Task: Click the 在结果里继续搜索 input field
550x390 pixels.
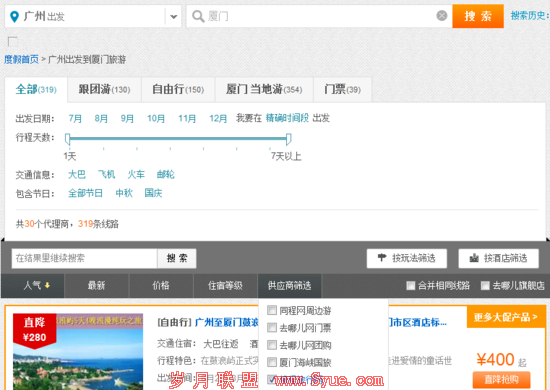Action: tap(85, 258)
